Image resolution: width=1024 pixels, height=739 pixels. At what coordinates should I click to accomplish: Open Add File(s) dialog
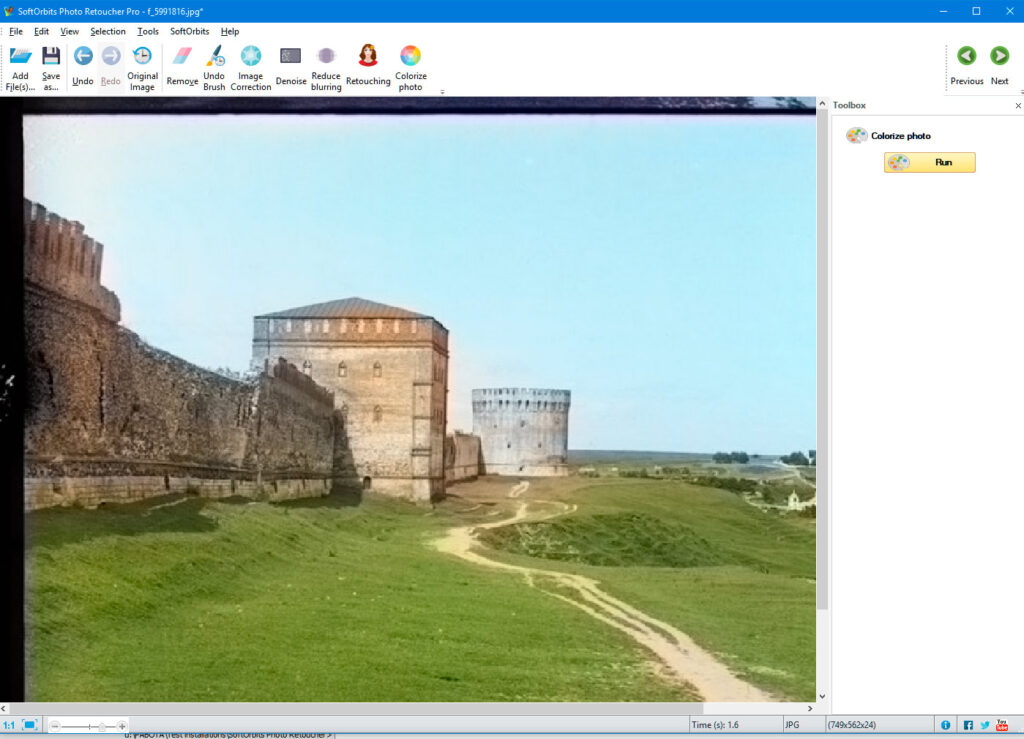pyautogui.click(x=20, y=63)
